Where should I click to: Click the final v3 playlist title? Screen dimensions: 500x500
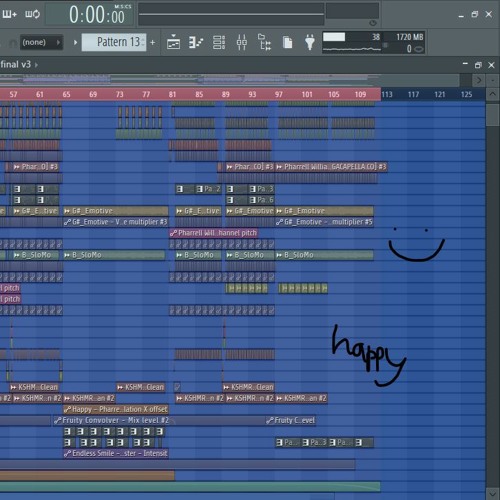point(16,64)
